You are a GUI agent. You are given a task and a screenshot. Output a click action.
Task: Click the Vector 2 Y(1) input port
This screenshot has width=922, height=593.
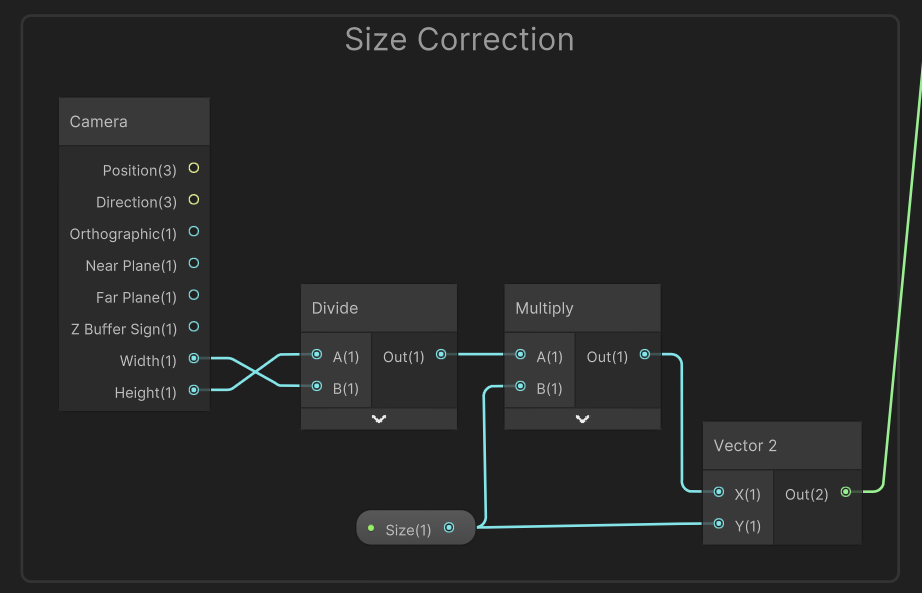[719, 524]
